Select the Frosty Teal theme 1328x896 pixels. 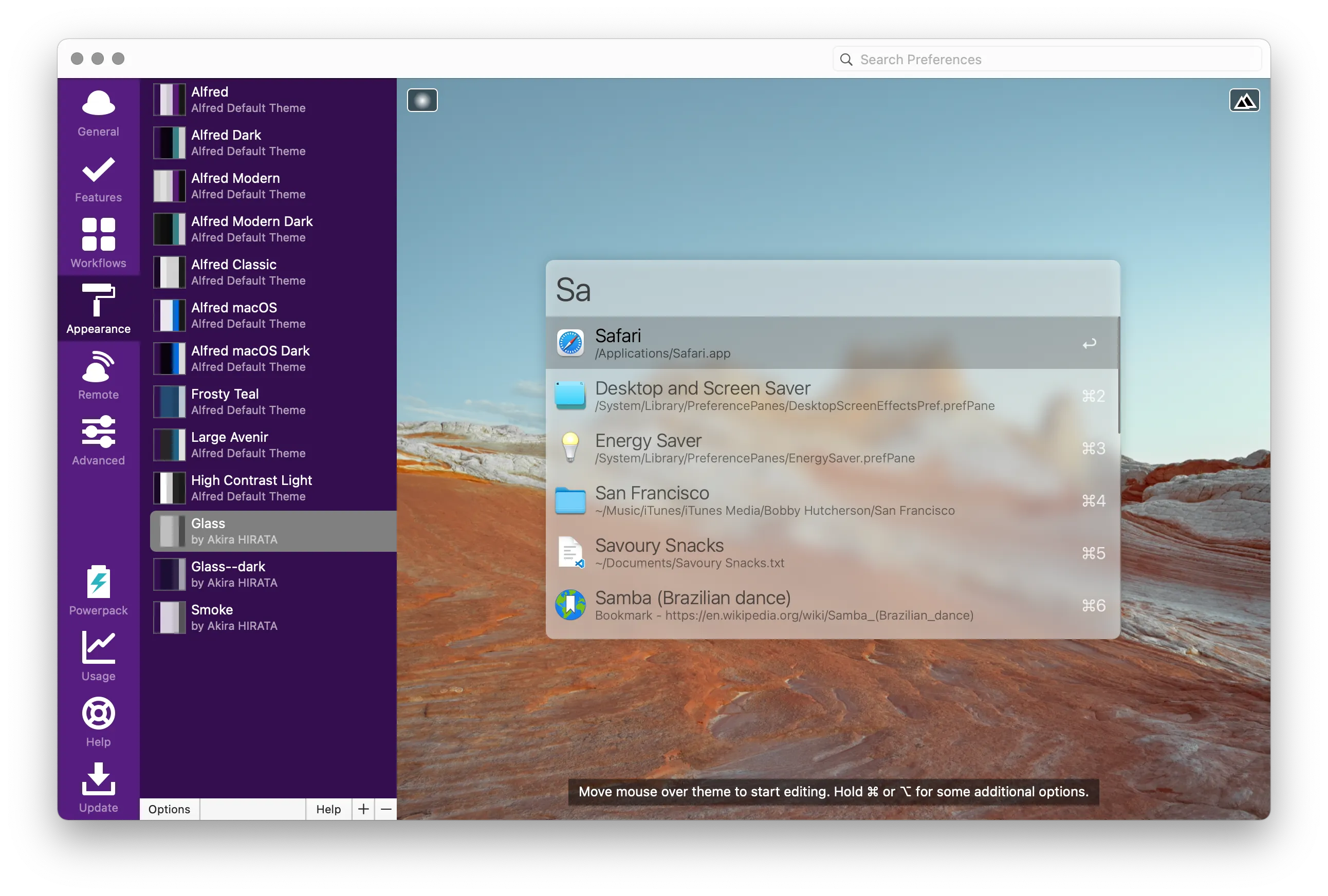225,401
